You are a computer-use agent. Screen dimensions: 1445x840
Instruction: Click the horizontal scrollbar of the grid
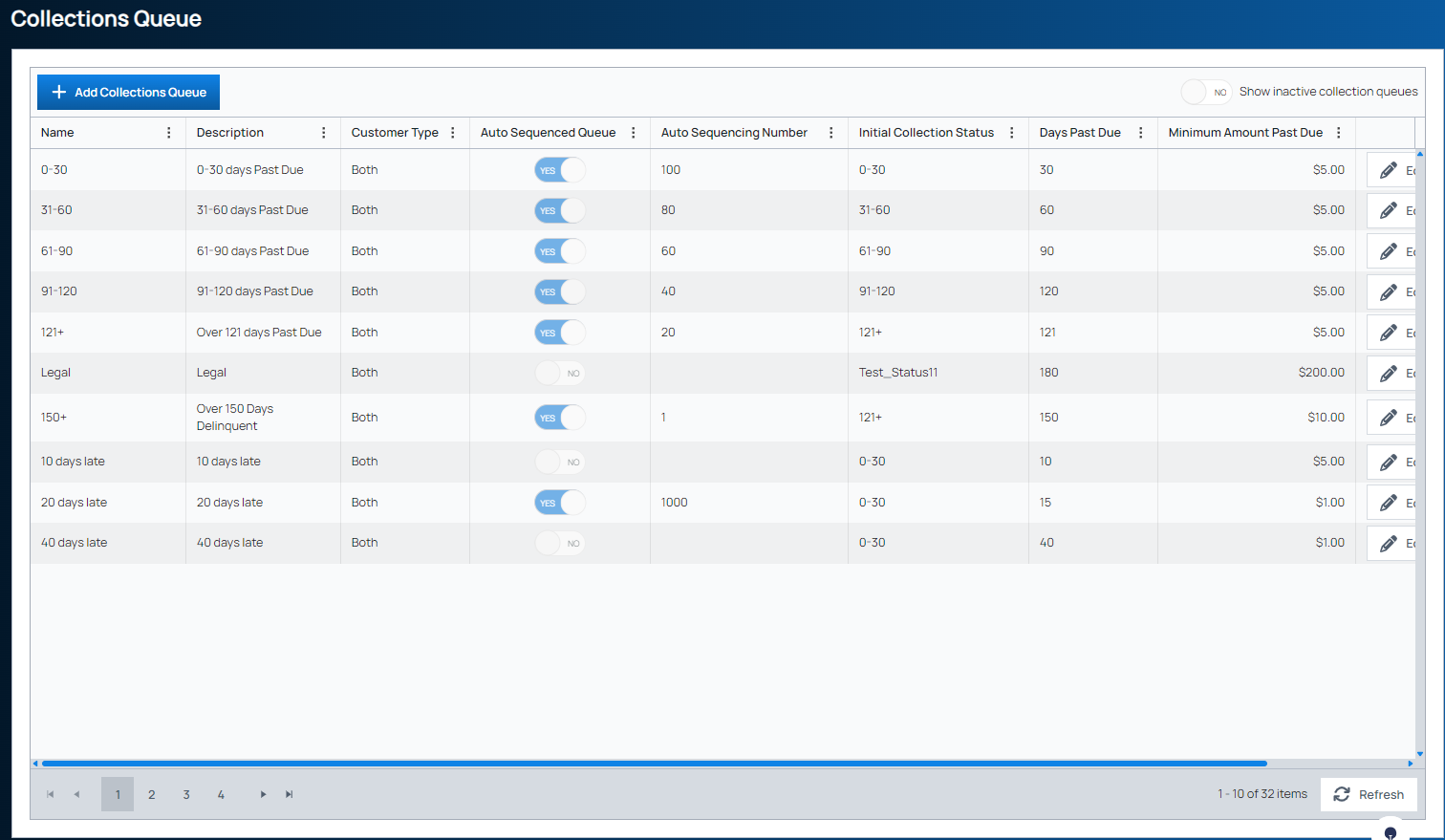[x=655, y=764]
